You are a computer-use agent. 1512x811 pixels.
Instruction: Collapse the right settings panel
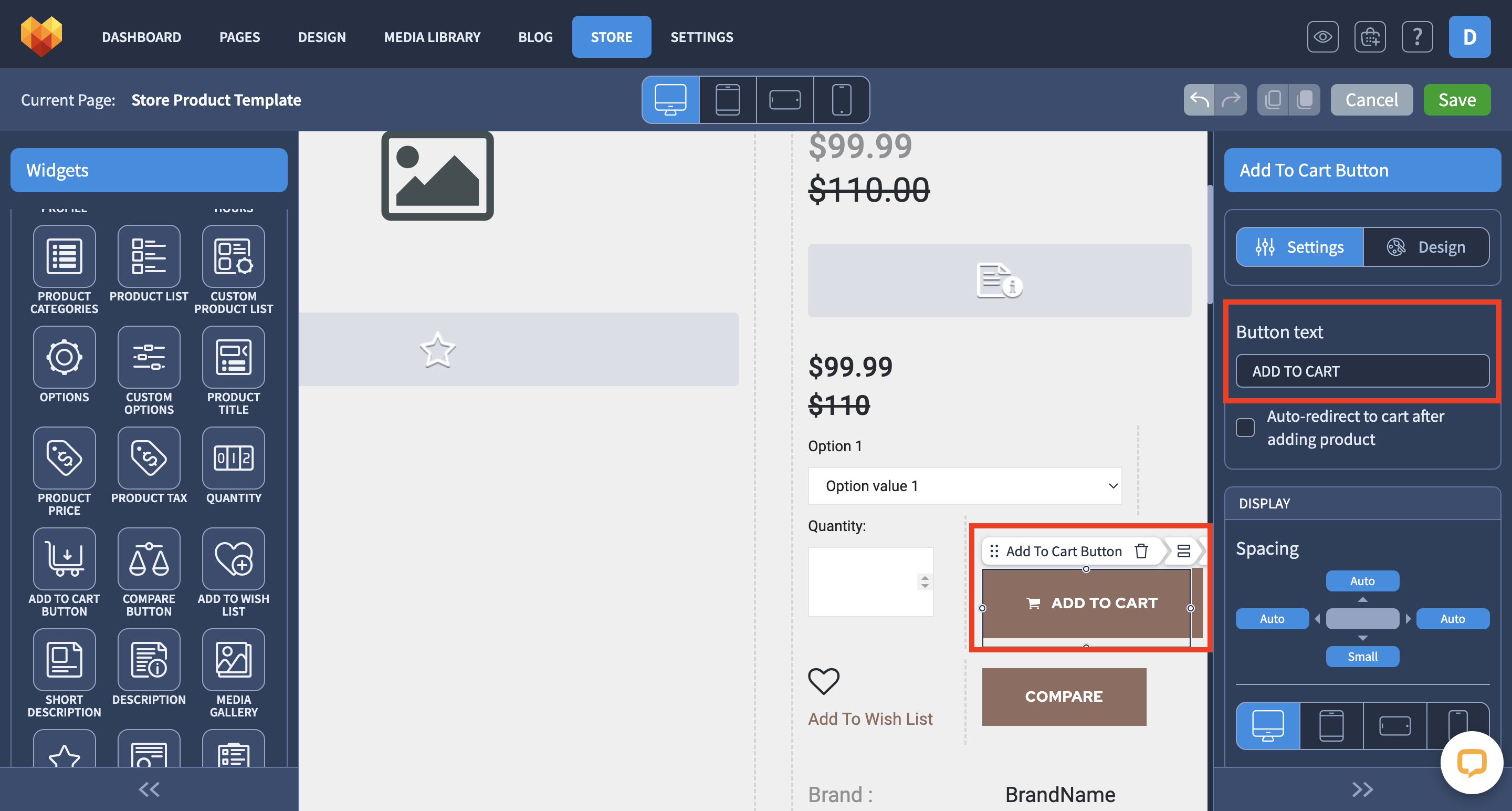pyautogui.click(x=1362, y=789)
